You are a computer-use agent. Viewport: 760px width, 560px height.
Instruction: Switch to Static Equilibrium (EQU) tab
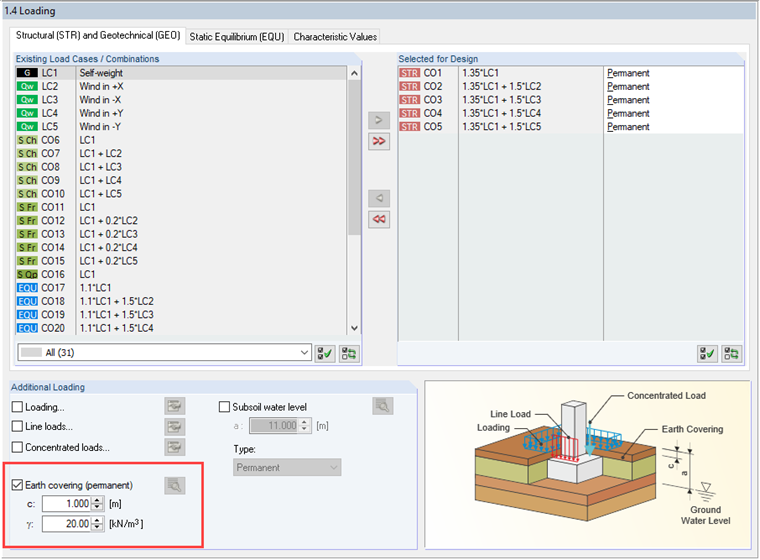pos(237,37)
